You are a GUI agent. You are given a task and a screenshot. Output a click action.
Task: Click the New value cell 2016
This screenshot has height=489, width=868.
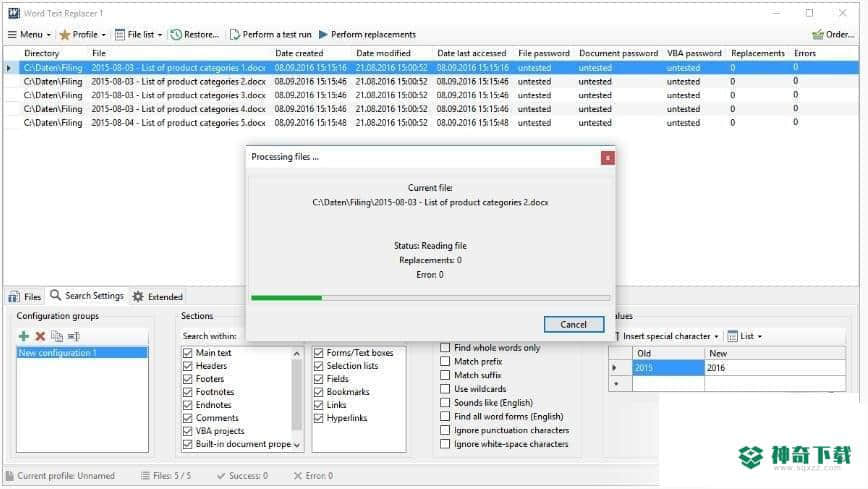point(774,368)
